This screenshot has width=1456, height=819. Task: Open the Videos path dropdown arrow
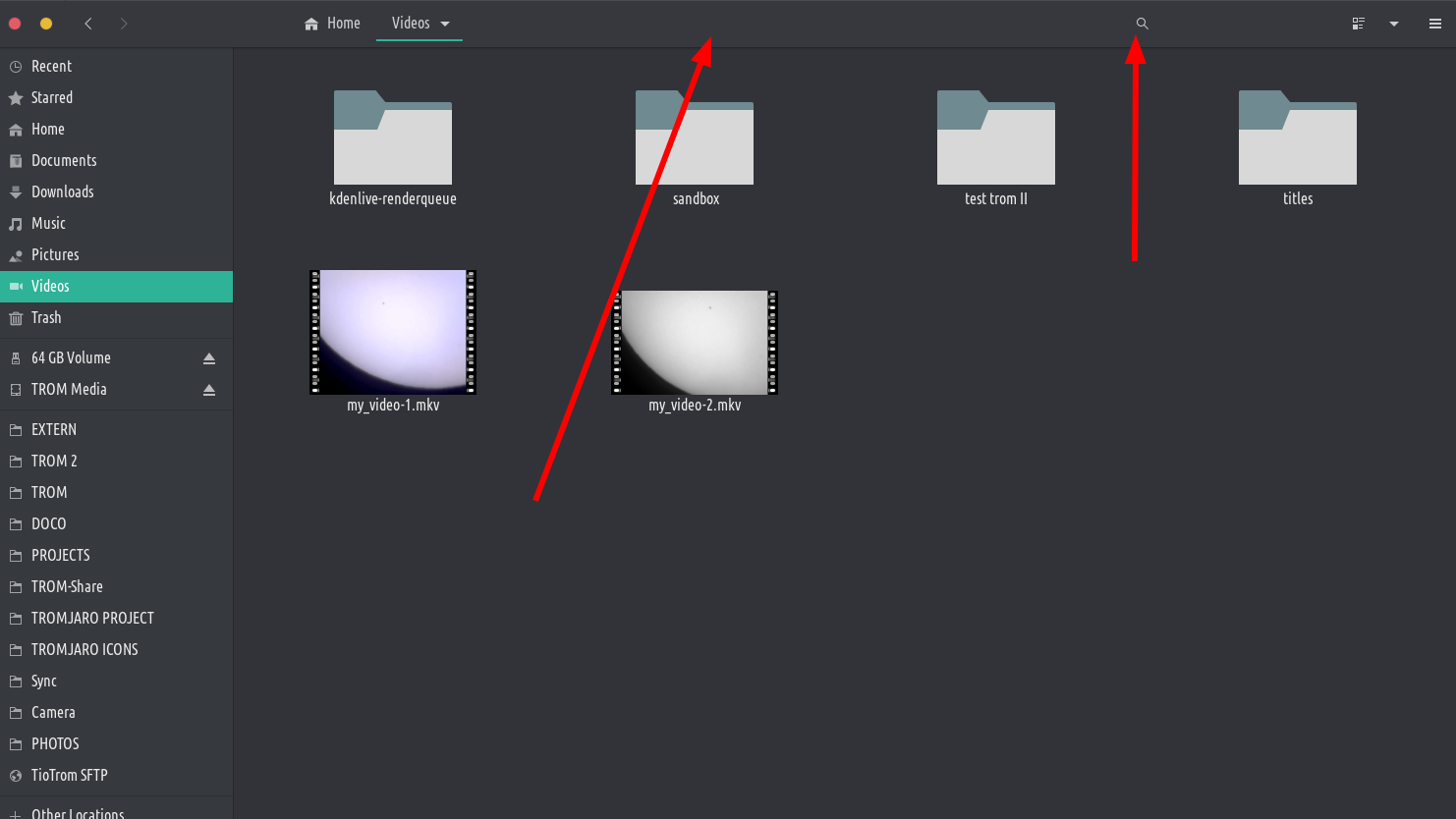click(x=444, y=23)
